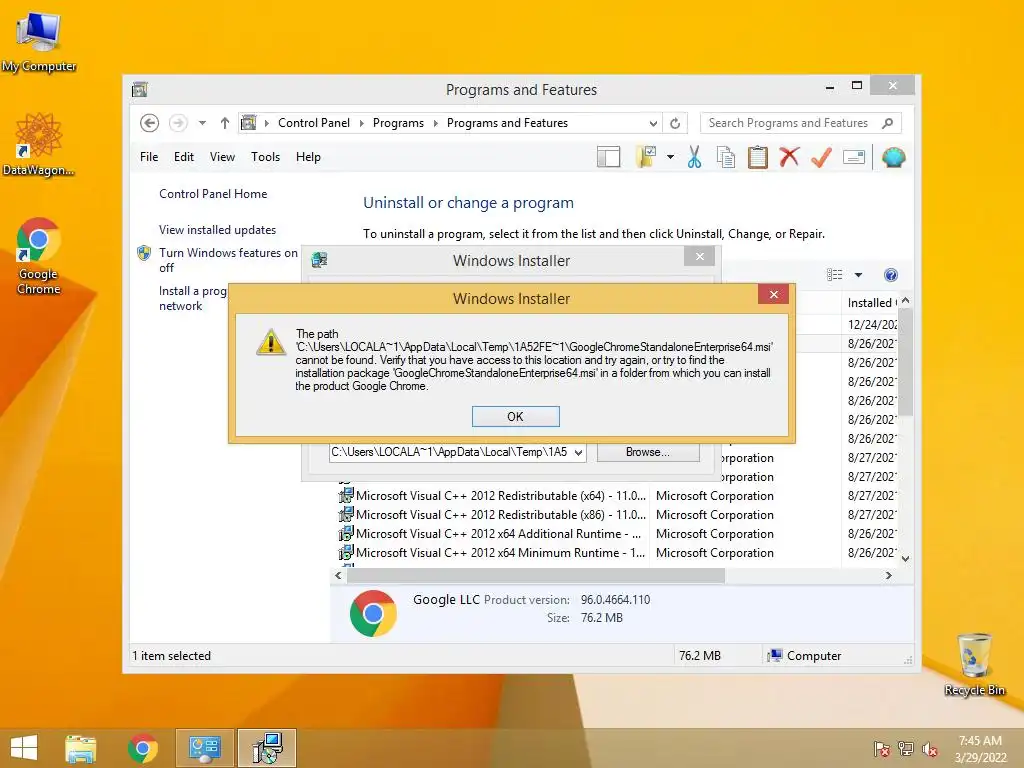The height and width of the screenshot is (768, 1024).
Task: Click Browse button in rear Windows Installer dialog
Action: [648, 452]
